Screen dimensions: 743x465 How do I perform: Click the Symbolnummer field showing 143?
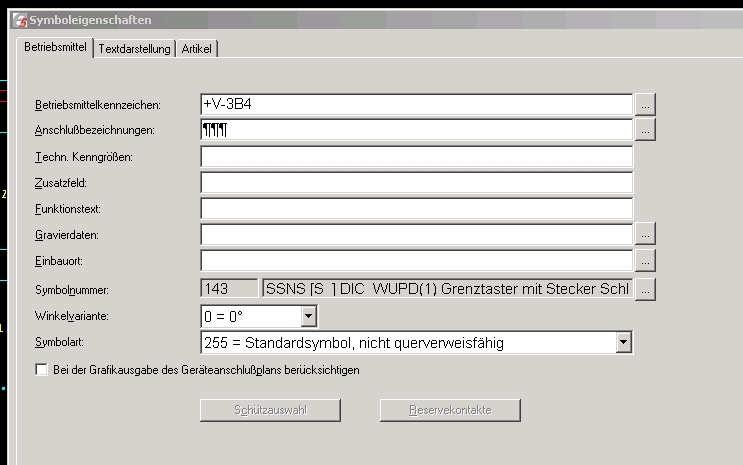(x=229, y=289)
